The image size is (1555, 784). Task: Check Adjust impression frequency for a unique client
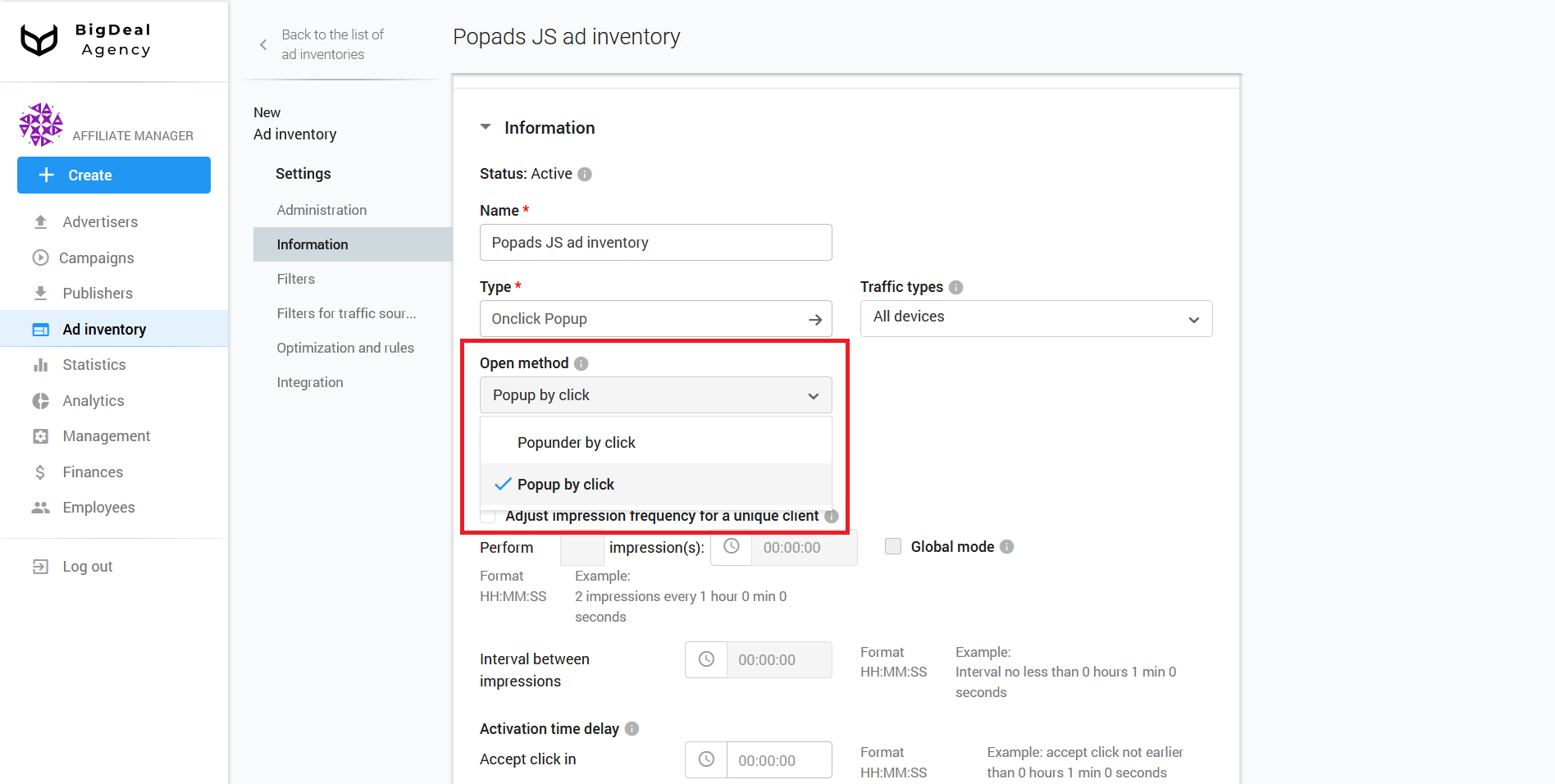coord(488,516)
